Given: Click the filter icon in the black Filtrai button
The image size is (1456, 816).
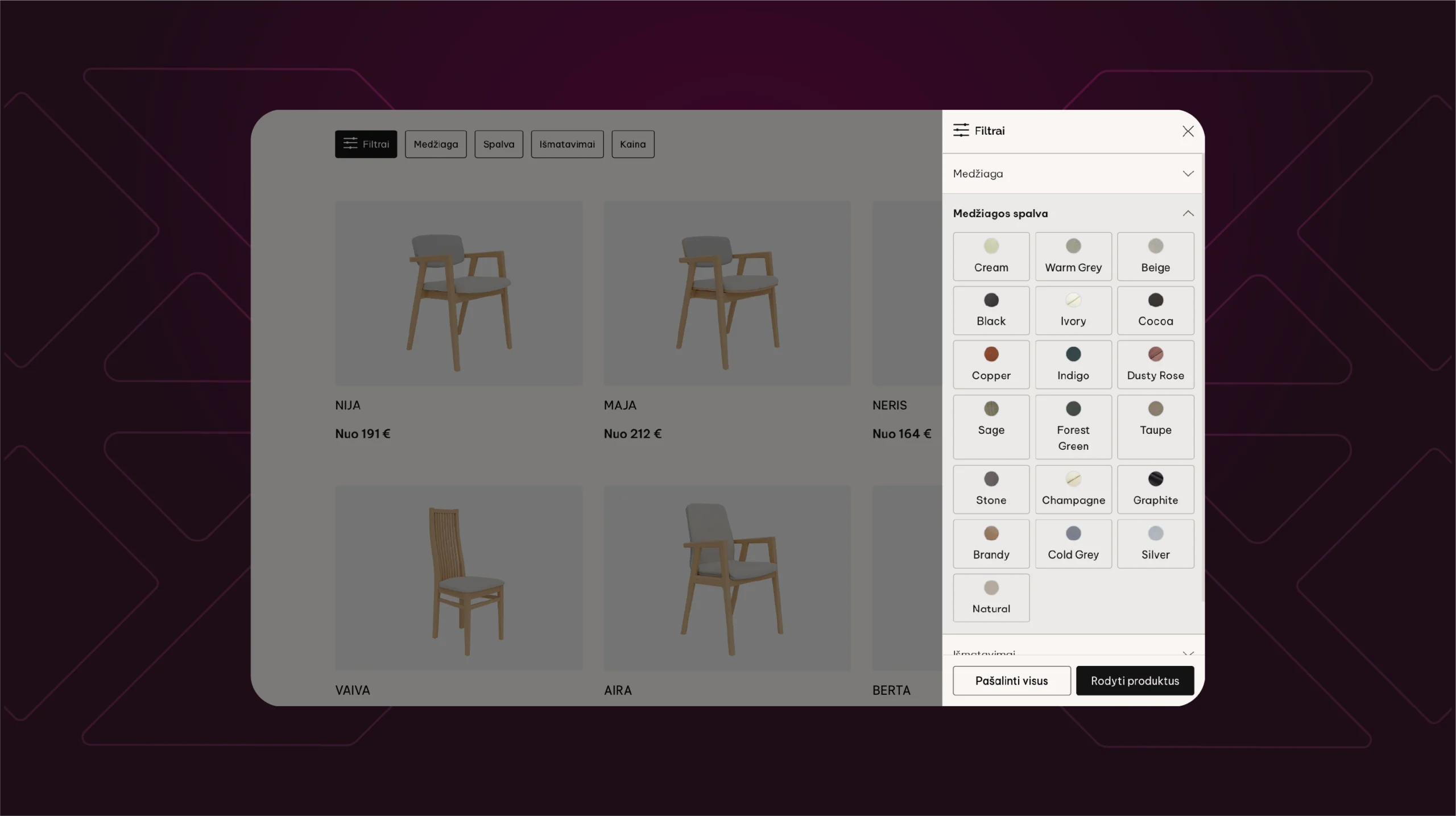Looking at the screenshot, I should [x=350, y=143].
